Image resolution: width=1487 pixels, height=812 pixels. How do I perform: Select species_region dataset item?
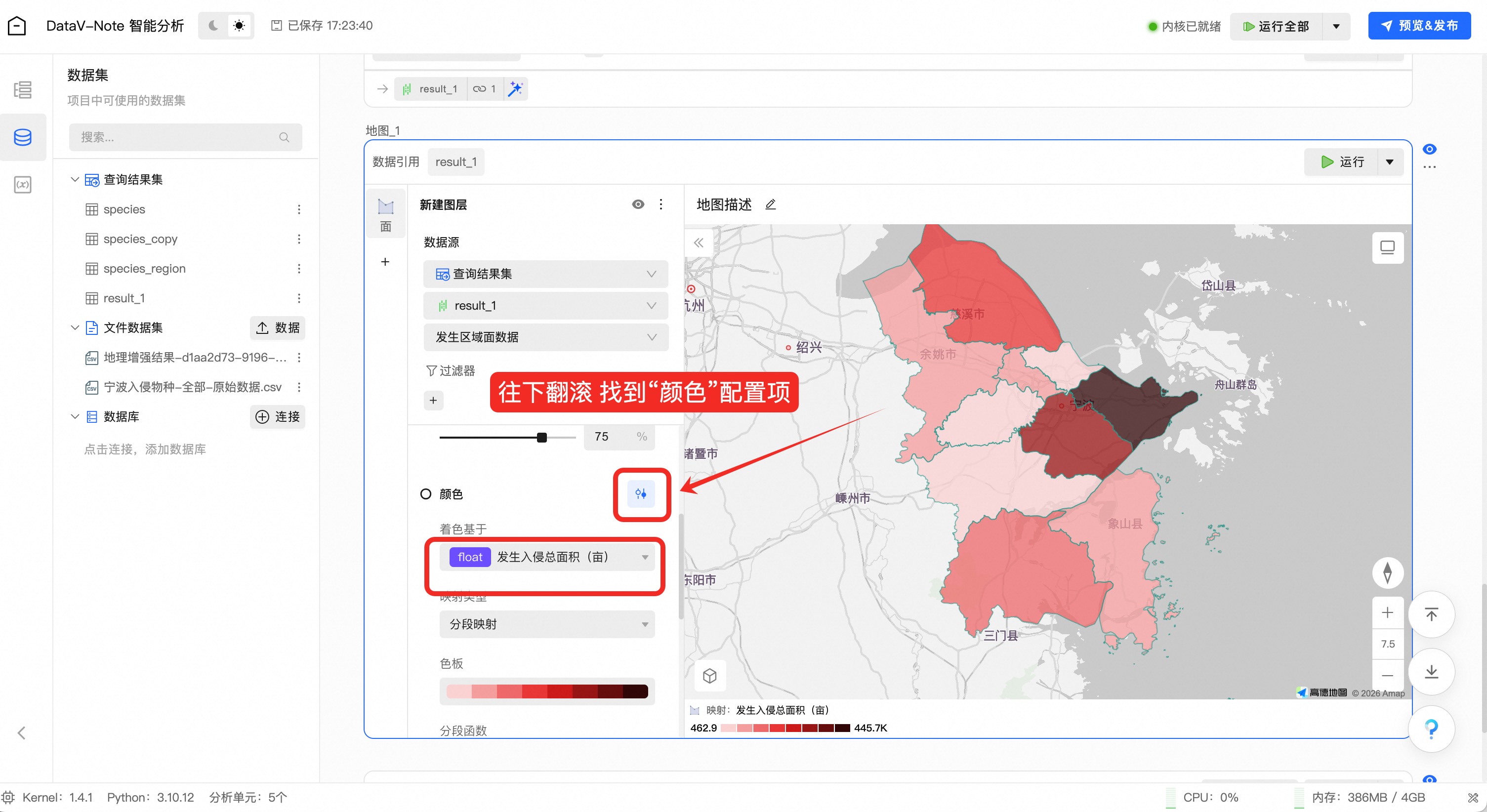(x=144, y=268)
